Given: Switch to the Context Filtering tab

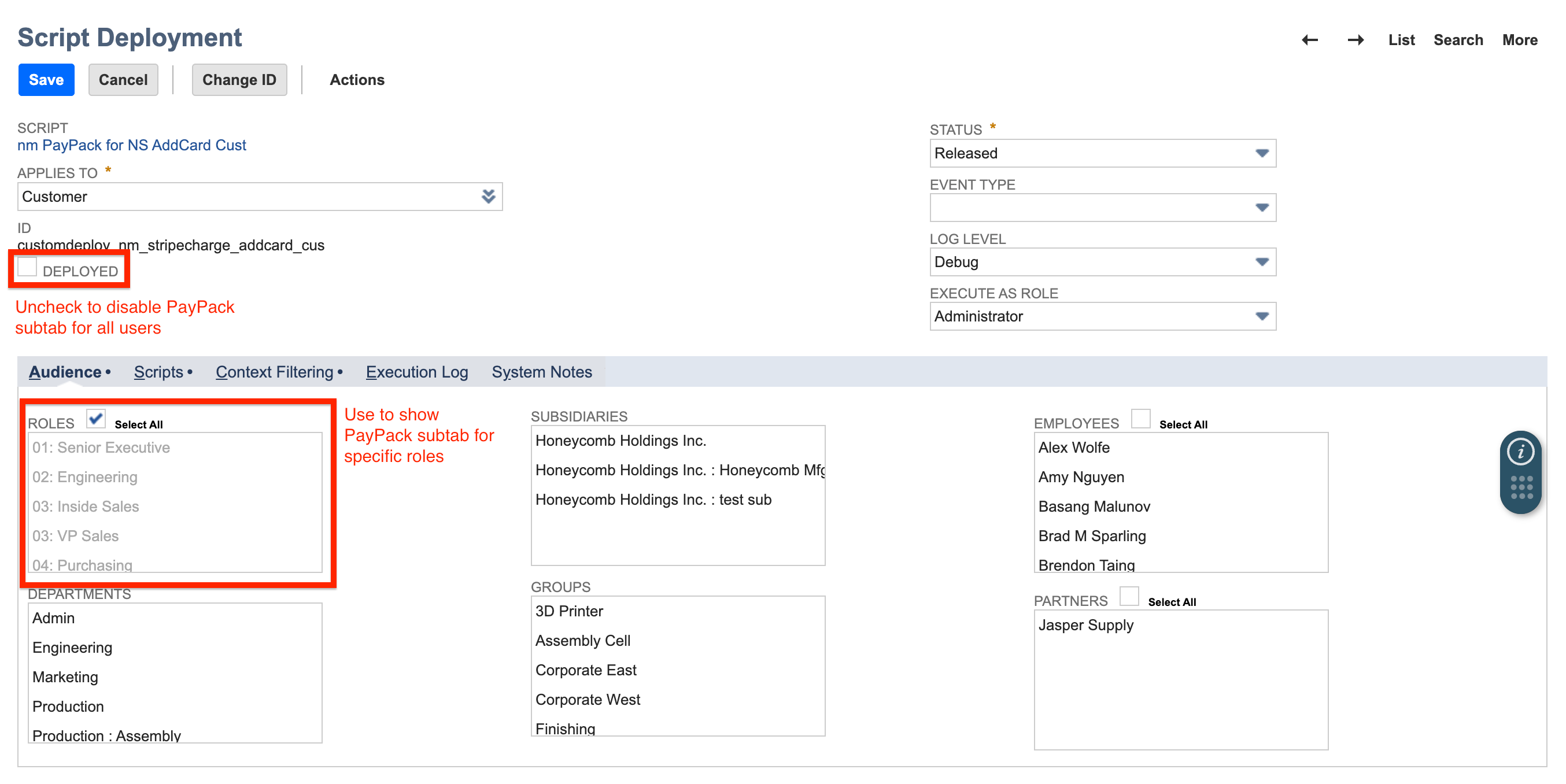Looking at the screenshot, I should [x=275, y=371].
